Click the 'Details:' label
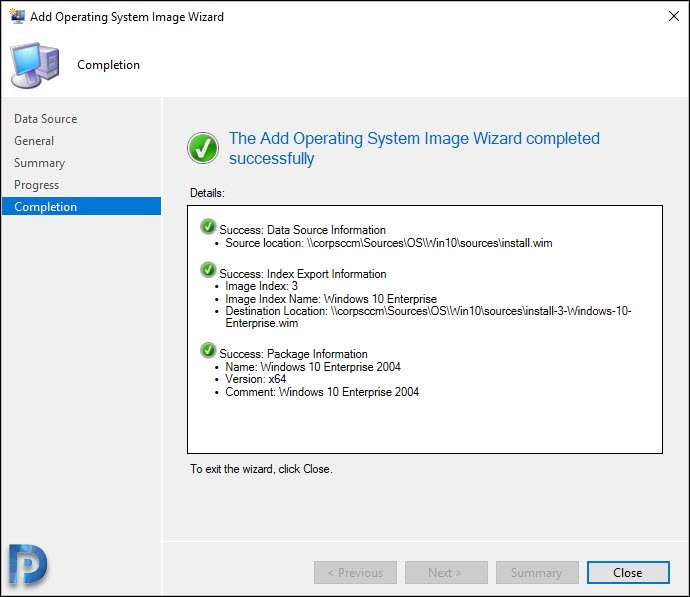The height and width of the screenshot is (597, 690). 207,193
